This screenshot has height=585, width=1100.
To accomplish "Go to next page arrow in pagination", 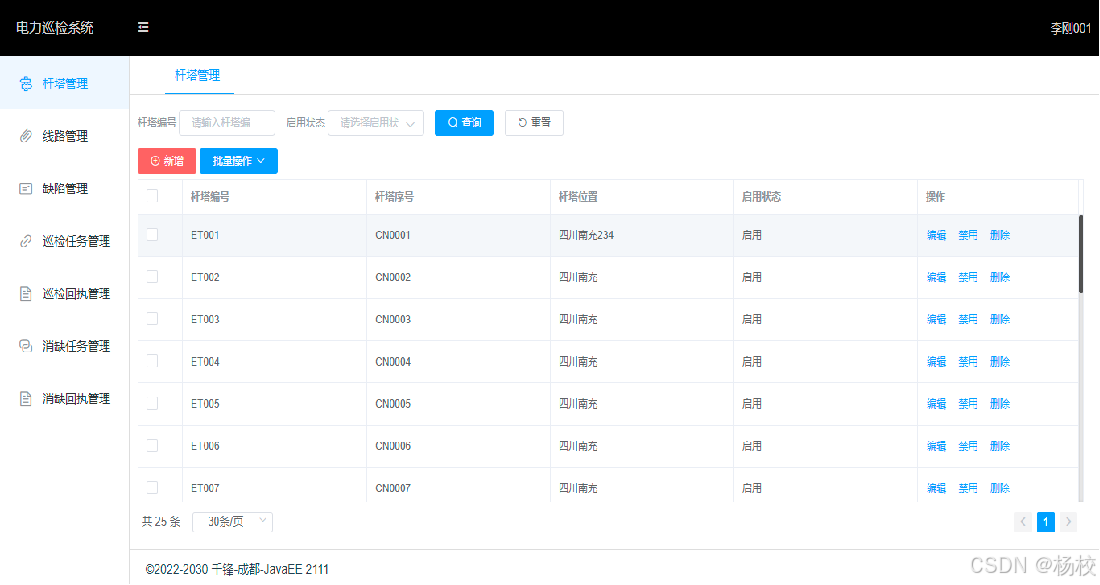I will 1068,521.
